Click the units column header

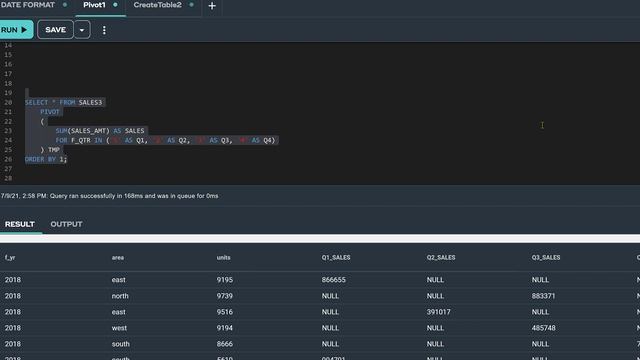pyautogui.click(x=224, y=258)
